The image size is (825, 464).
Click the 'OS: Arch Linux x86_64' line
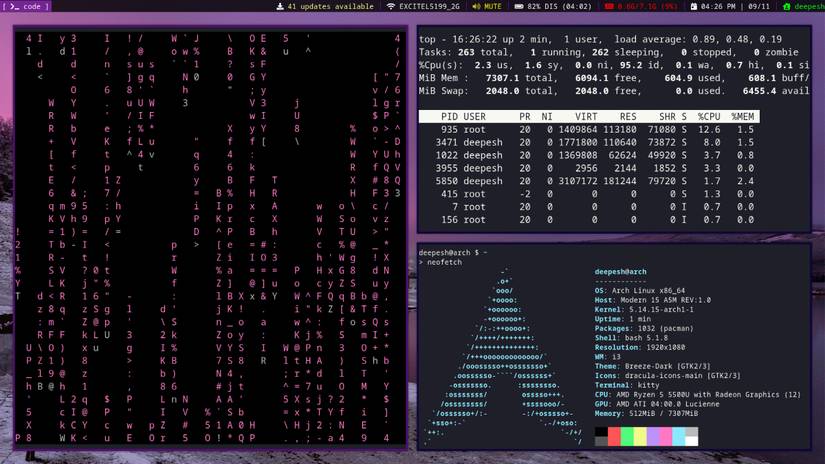[640, 290]
